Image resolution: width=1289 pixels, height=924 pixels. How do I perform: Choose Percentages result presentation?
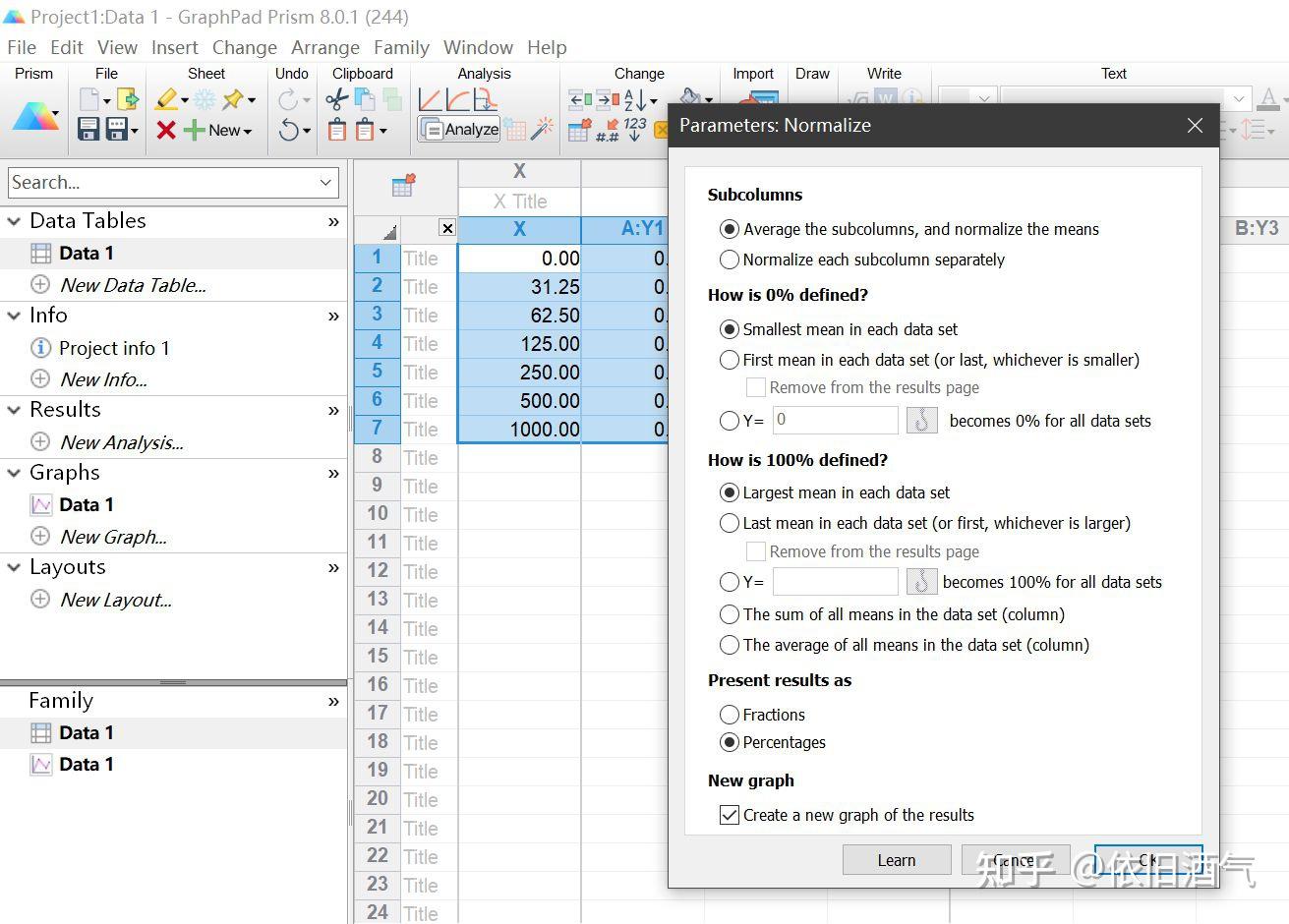[730, 742]
